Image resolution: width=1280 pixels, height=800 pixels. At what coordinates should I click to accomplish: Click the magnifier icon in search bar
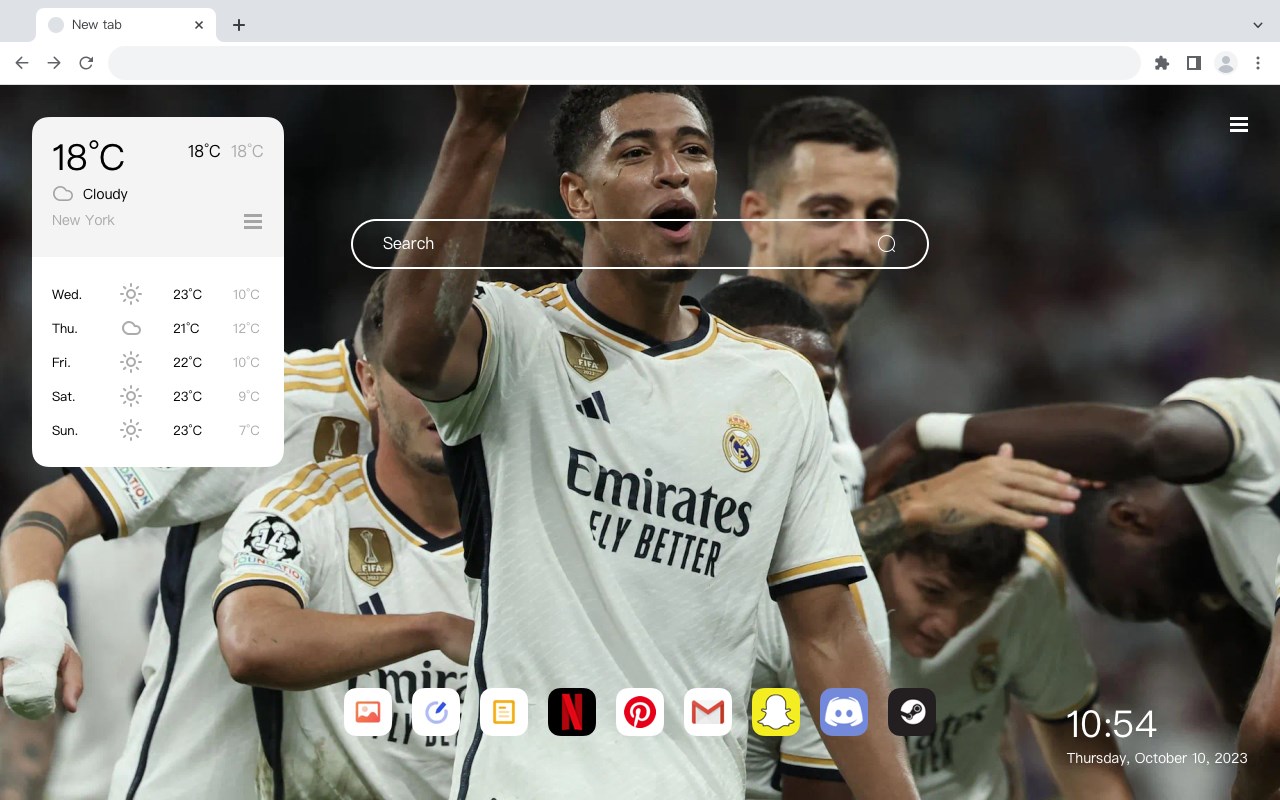(887, 244)
